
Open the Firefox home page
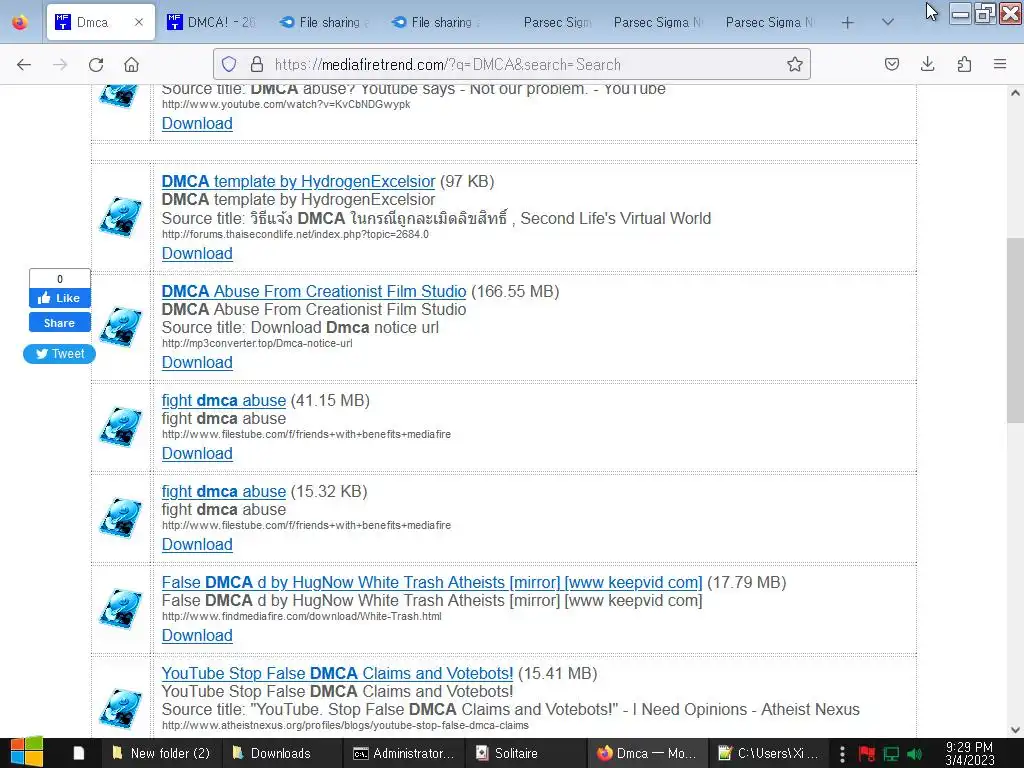pyautogui.click(x=132, y=64)
